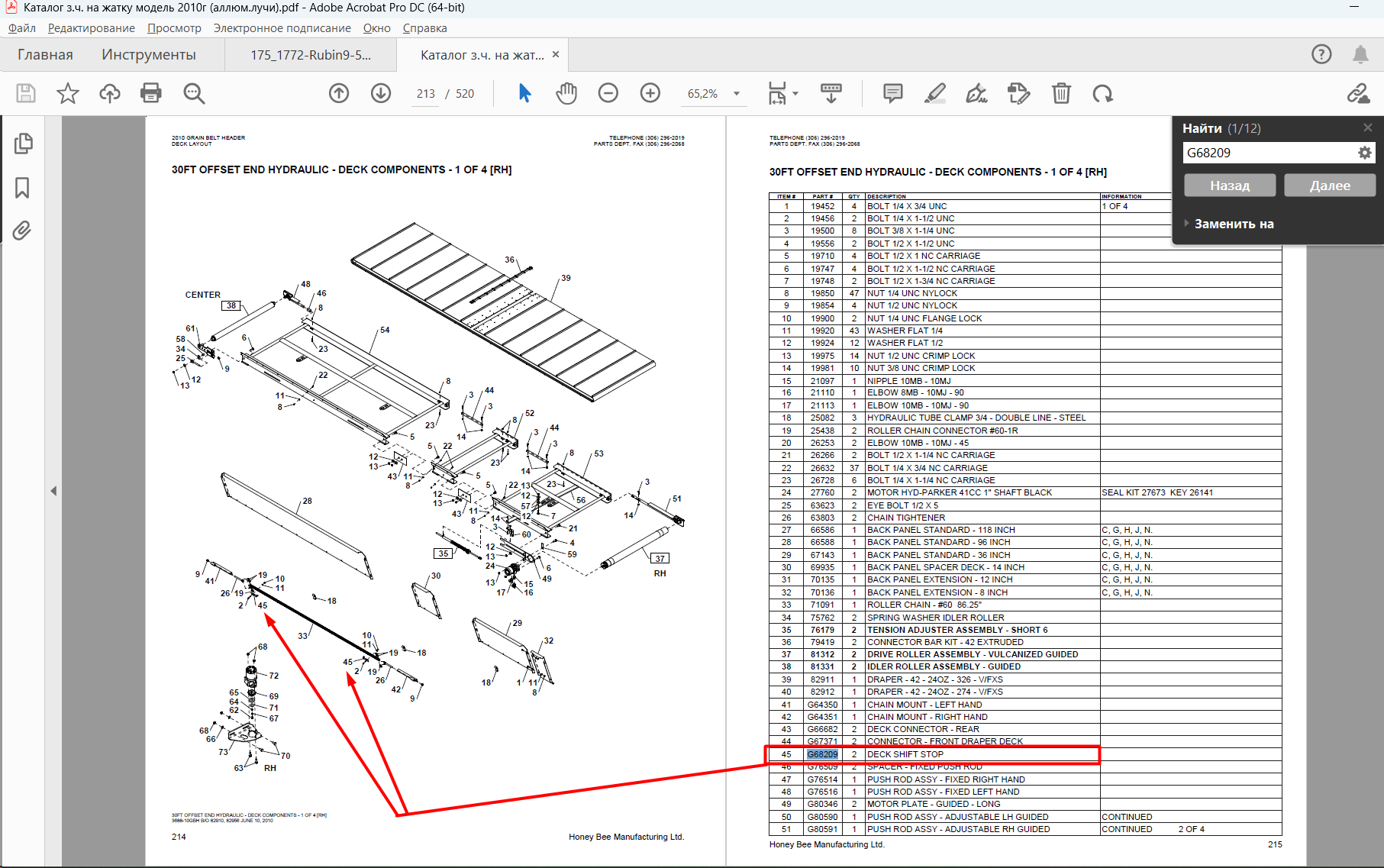The height and width of the screenshot is (868, 1384).
Task: Switch to Главная tab
Action: (45, 55)
